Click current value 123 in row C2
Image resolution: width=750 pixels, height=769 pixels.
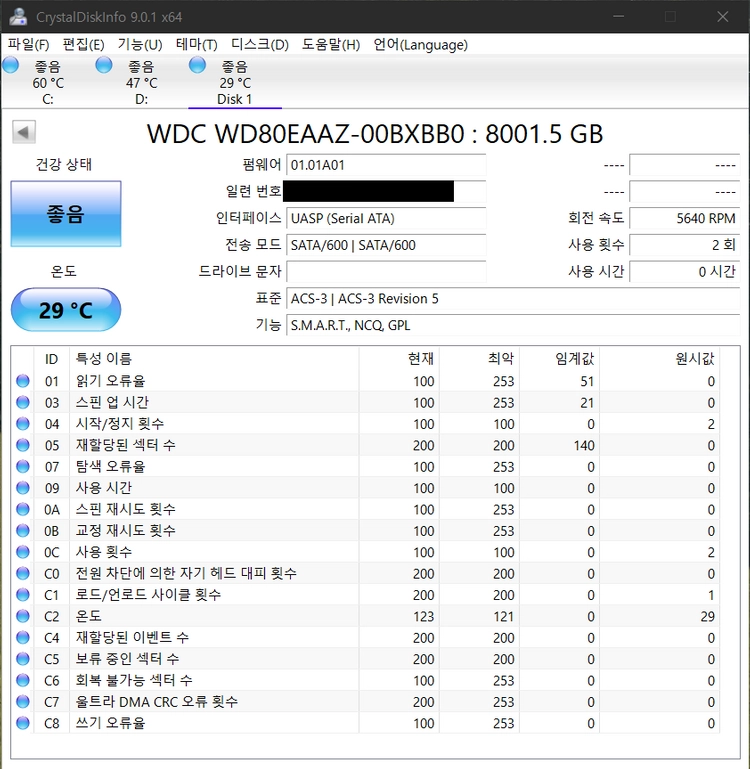pos(423,616)
